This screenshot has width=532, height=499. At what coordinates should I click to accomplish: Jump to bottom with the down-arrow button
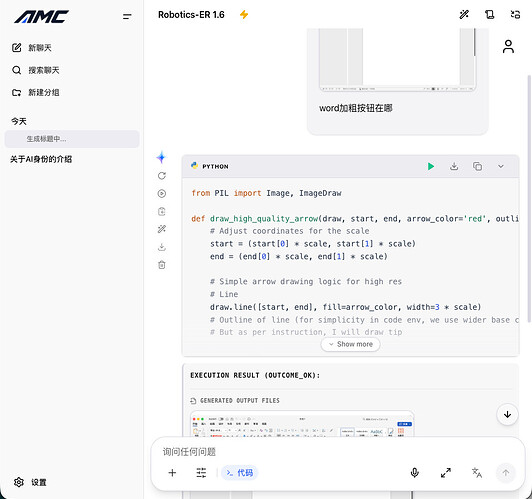(x=507, y=414)
